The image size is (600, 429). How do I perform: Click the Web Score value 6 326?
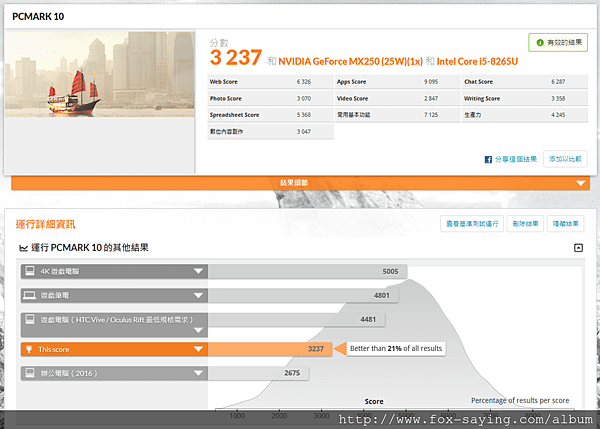click(x=303, y=82)
